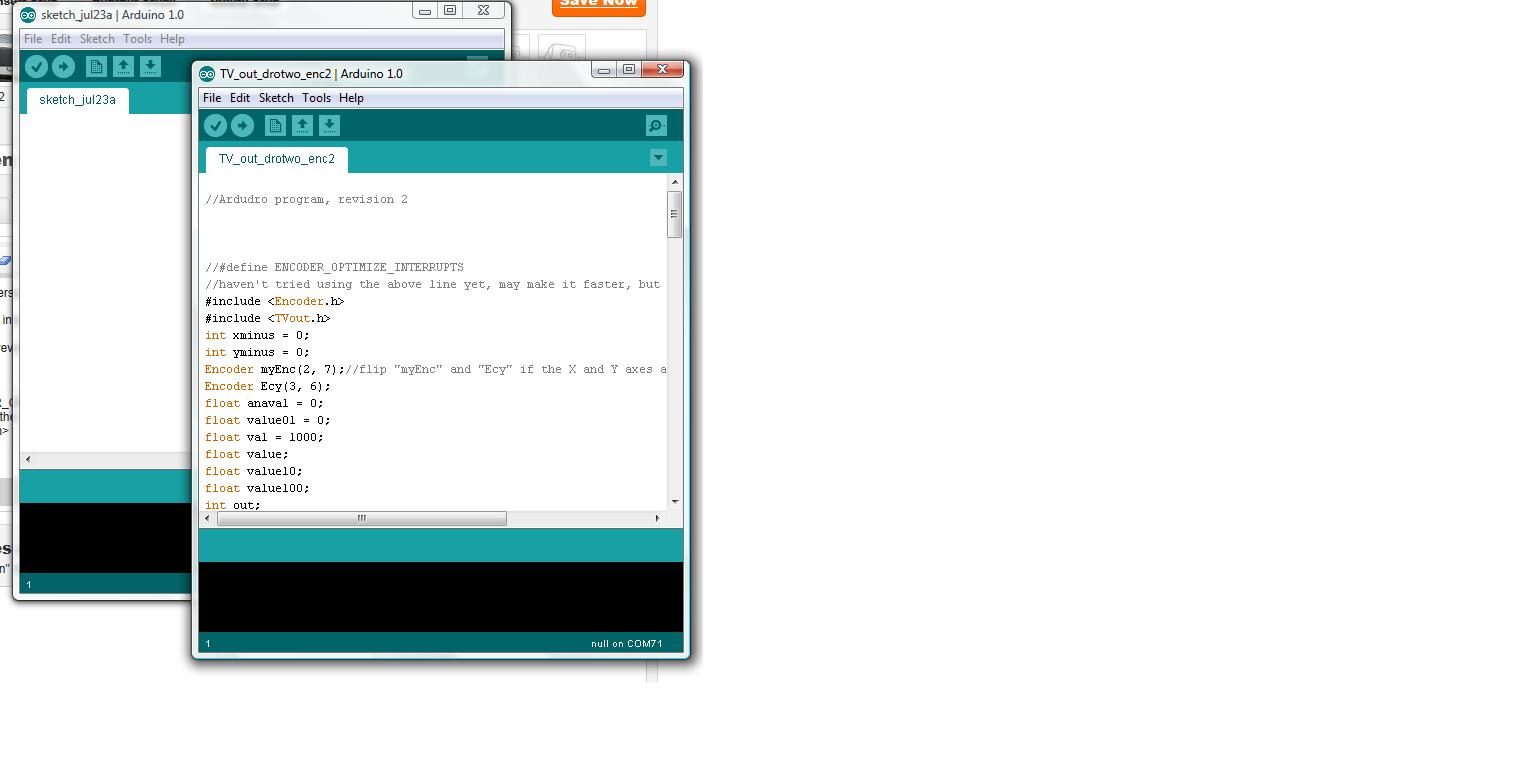
Task: Open Tools menu in sketch_jul23a window
Action: pos(137,39)
